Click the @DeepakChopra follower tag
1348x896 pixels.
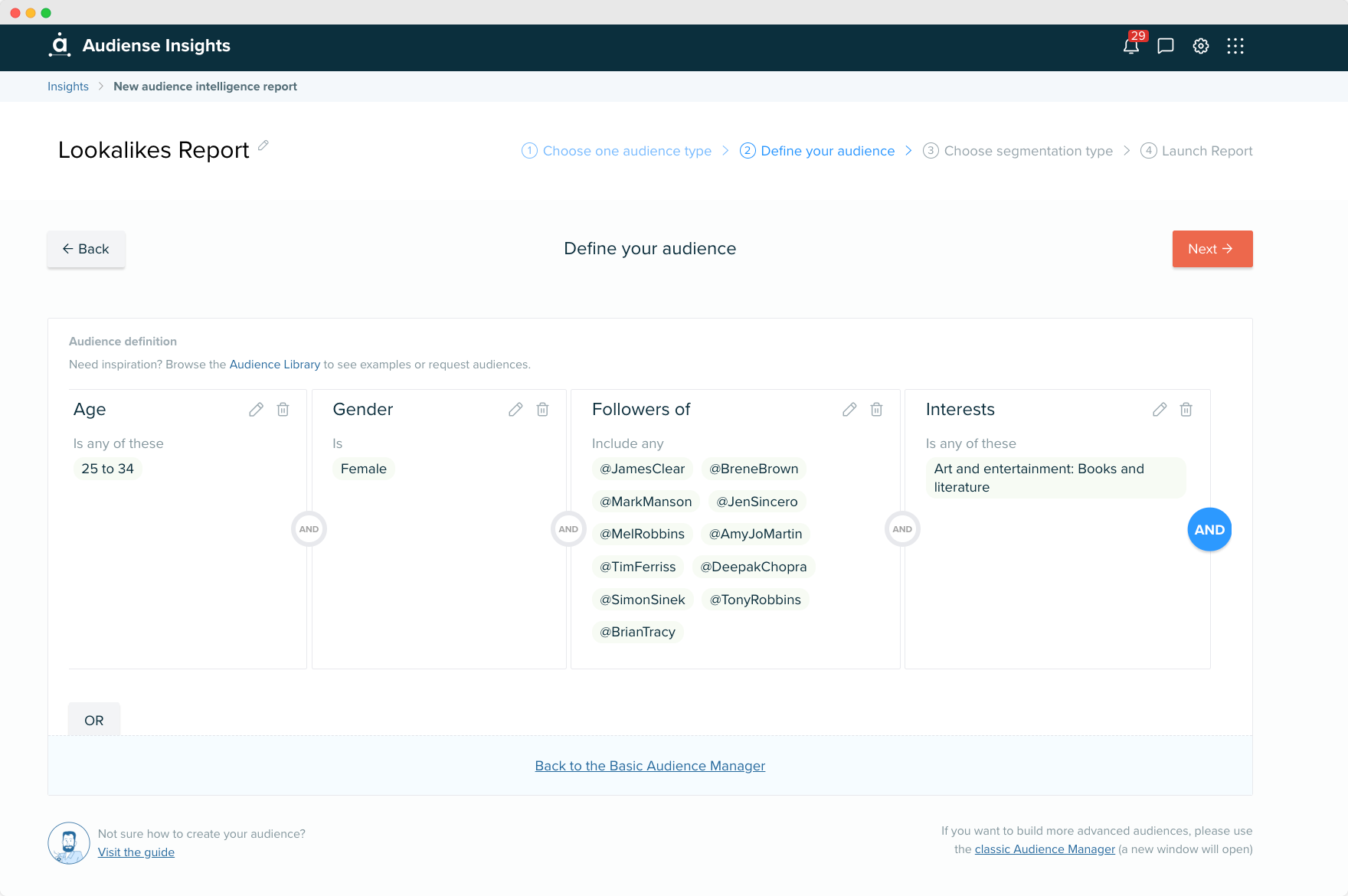(x=754, y=567)
